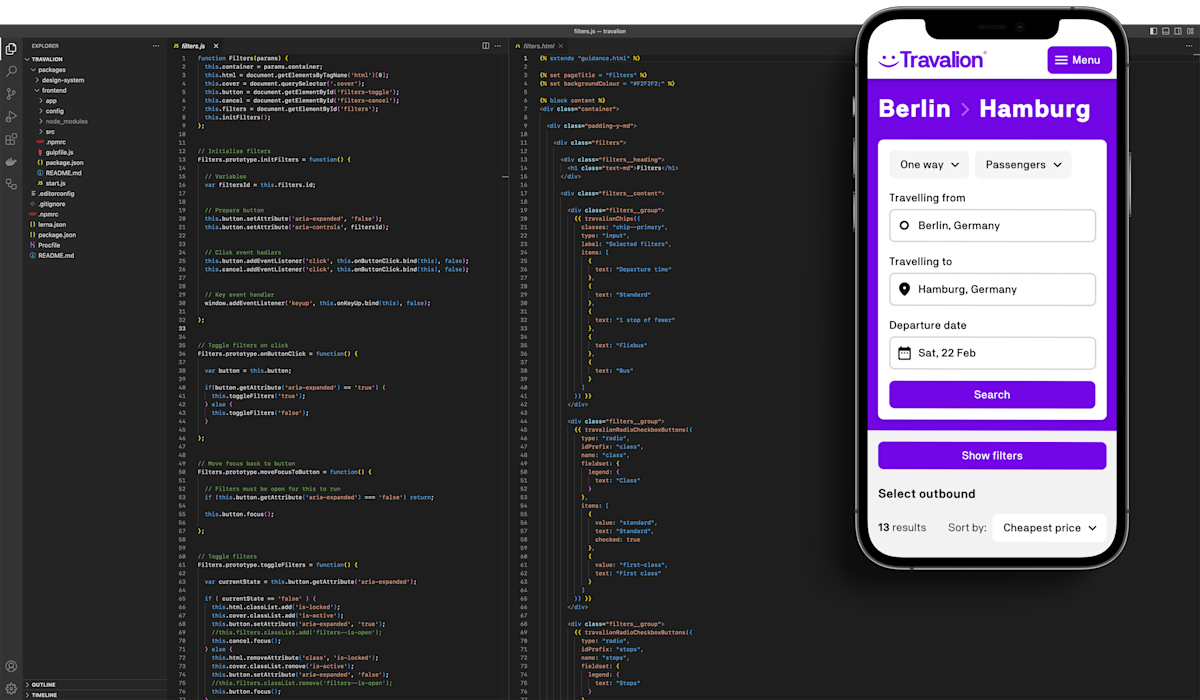This screenshot has height=700, width=1200.
Task: Open the Explorer view in activity bar
Action: pyautogui.click(x=11, y=48)
